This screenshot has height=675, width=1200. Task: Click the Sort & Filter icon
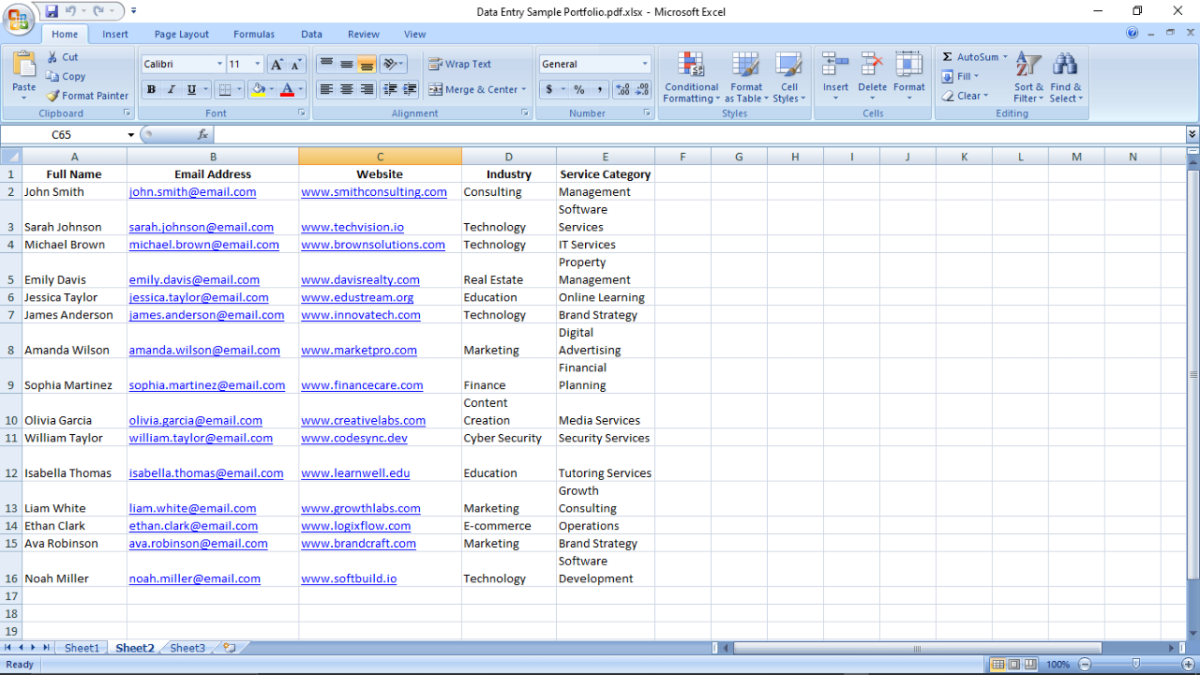click(x=1028, y=66)
